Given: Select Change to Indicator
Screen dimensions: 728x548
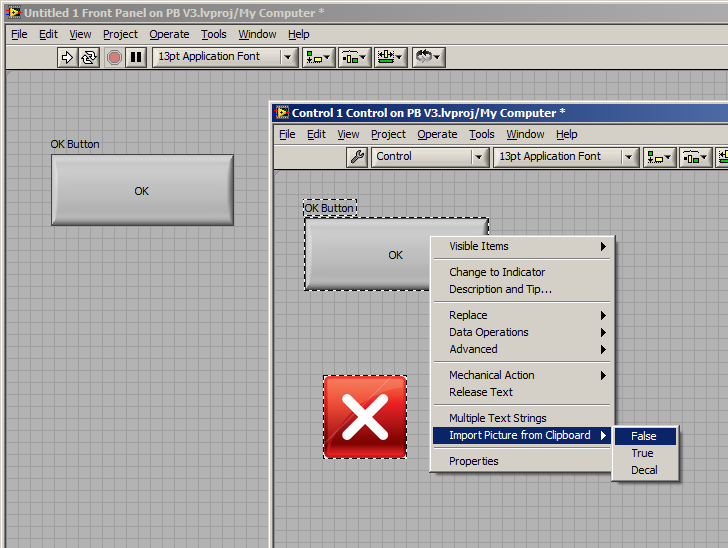Looking at the screenshot, I should point(522,272).
